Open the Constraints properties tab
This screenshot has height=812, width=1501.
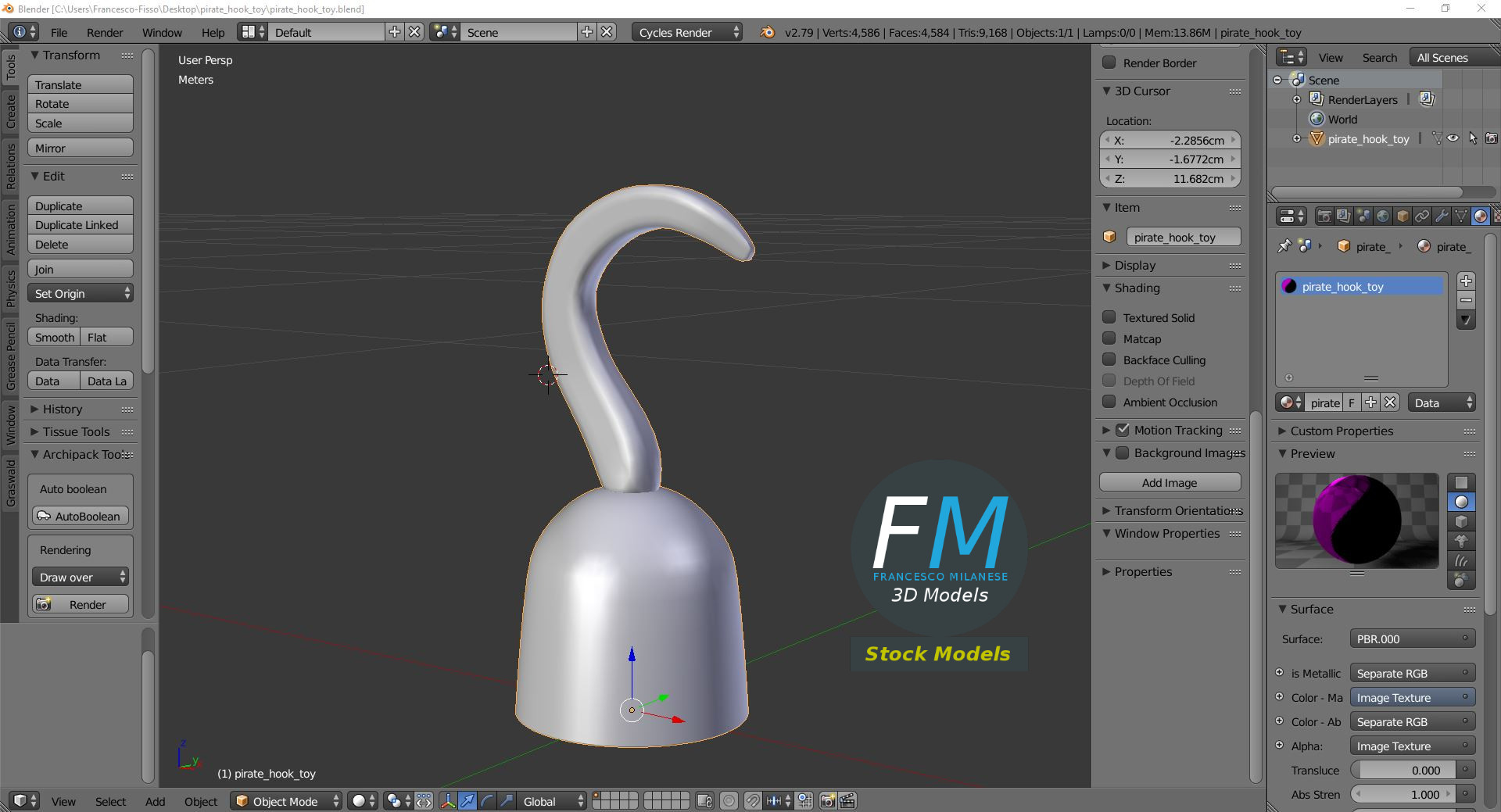coord(1422,216)
